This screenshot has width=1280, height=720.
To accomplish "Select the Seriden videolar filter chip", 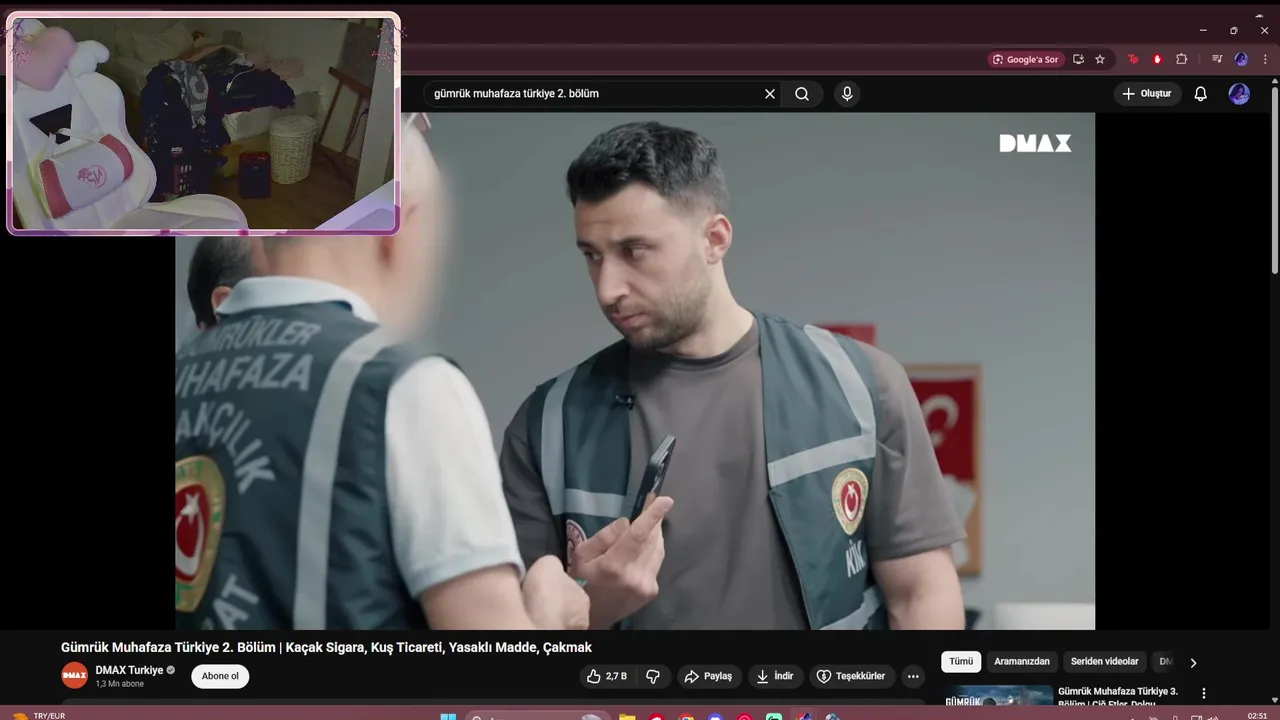I will point(1104,662).
